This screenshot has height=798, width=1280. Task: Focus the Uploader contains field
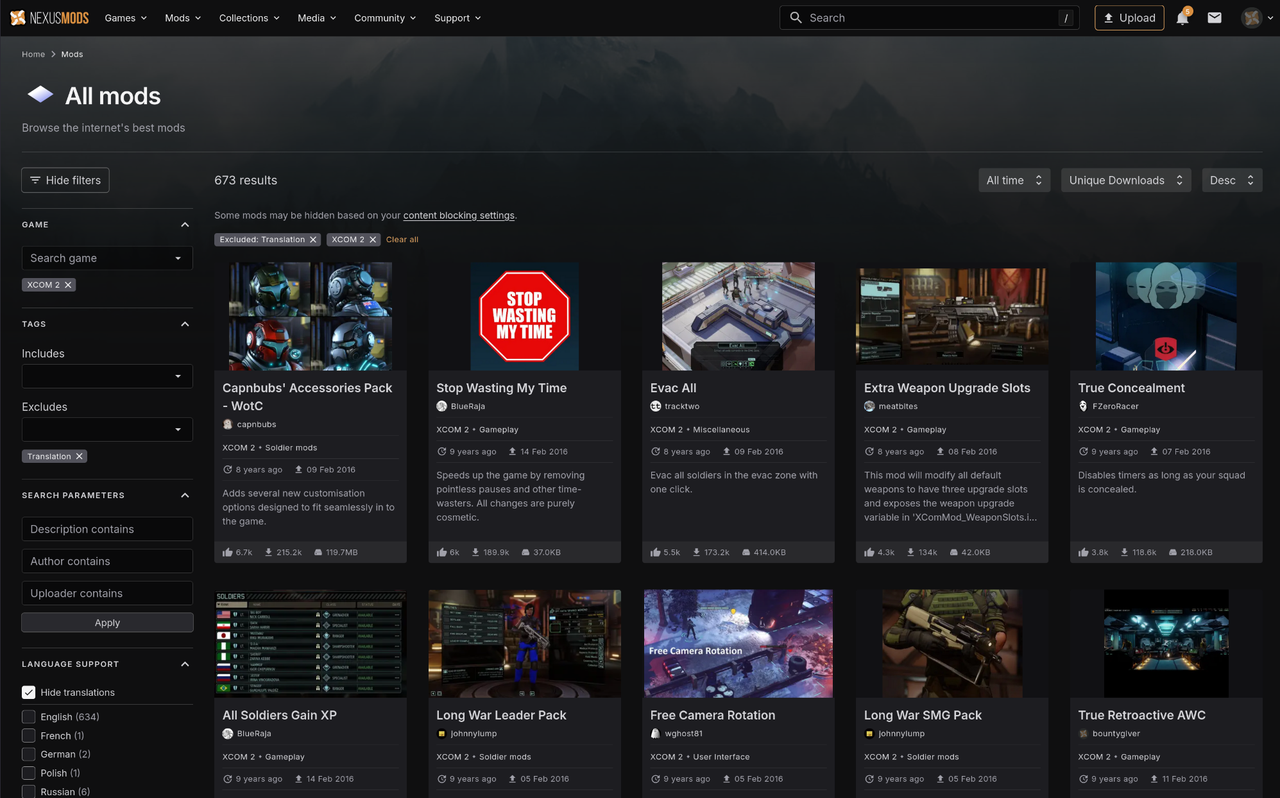coord(107,593)
